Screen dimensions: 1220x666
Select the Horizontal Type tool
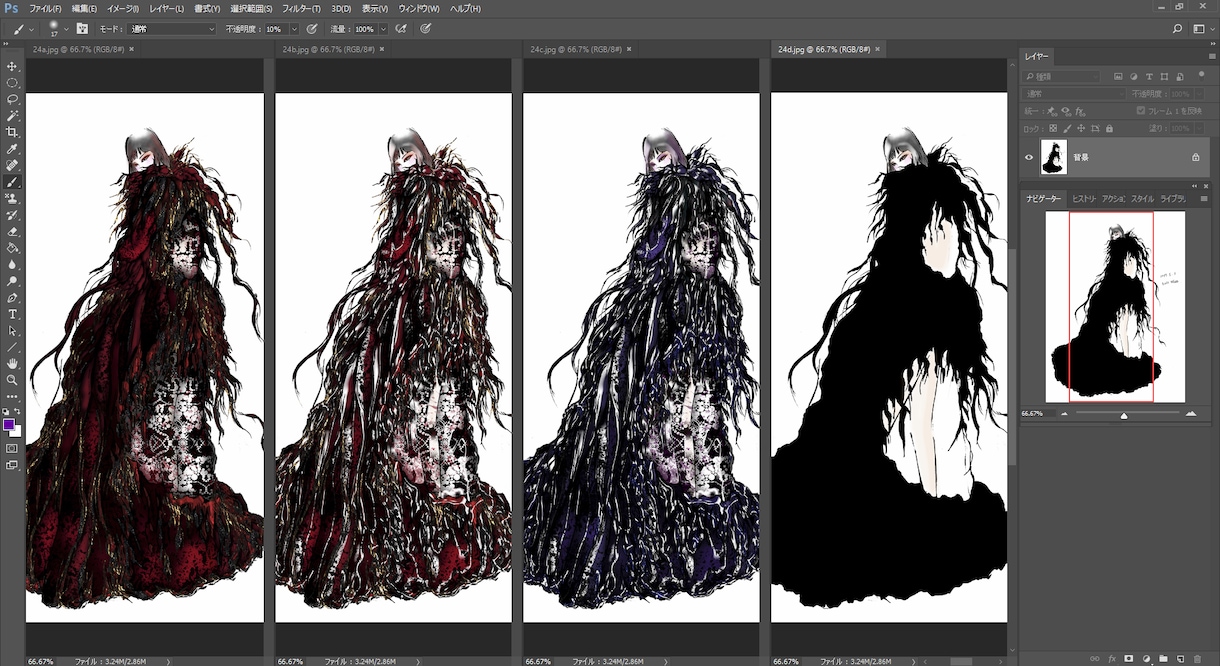click(12, 314)
